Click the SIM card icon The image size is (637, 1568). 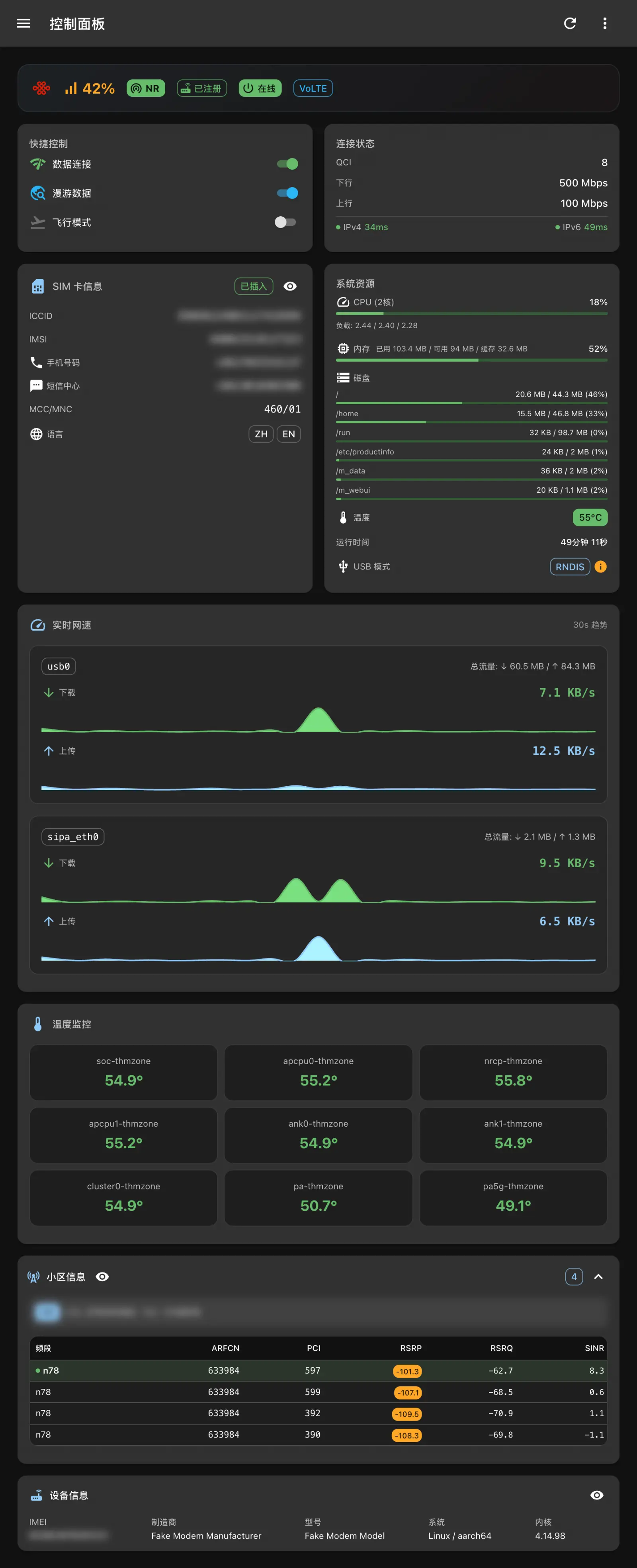pyautogui.click(x=38, y=286)
